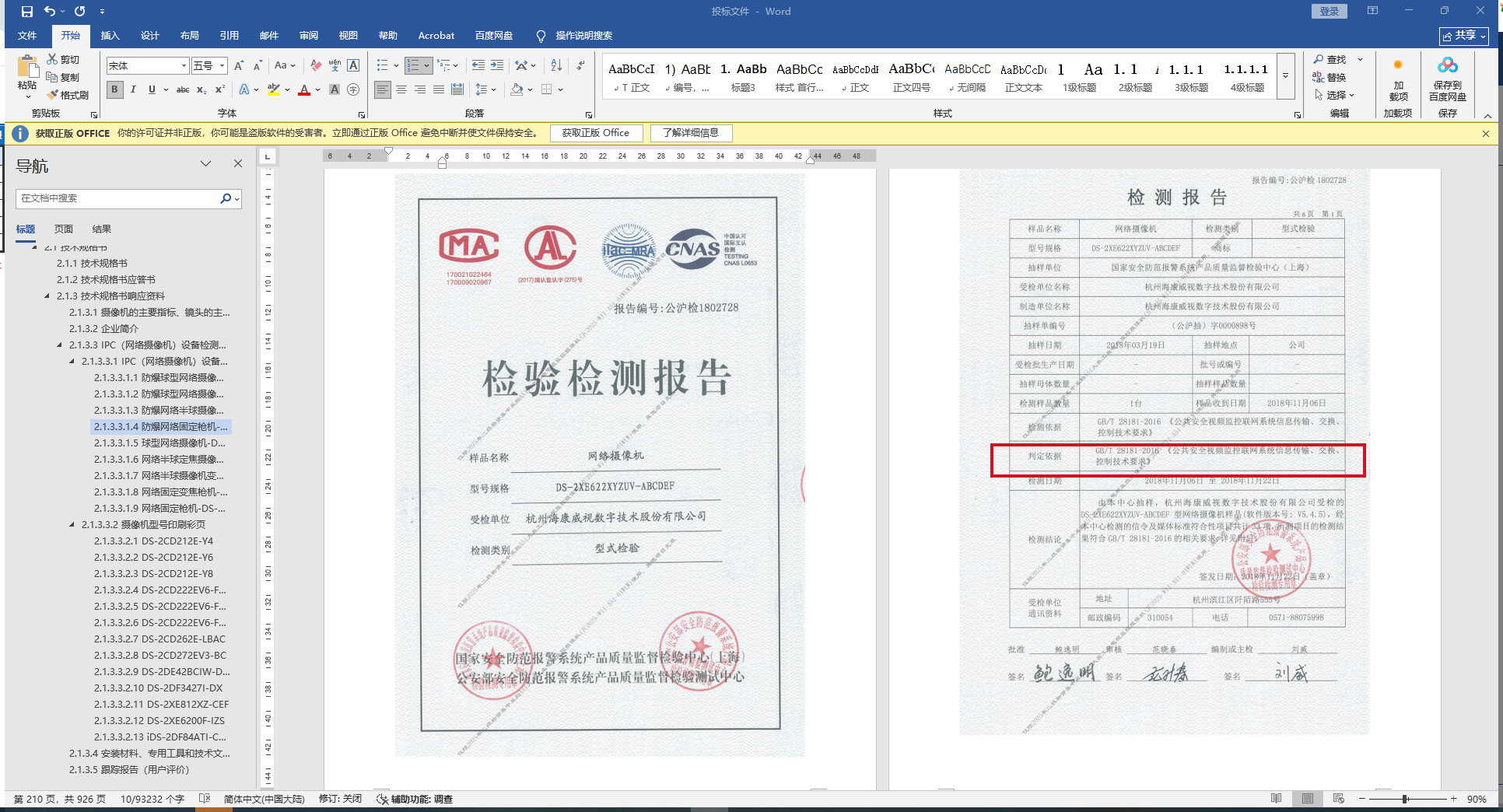The image size is (1503, 812).
Task: Open the 选择 selection dropdown
Action: (x=1335, y=95)
